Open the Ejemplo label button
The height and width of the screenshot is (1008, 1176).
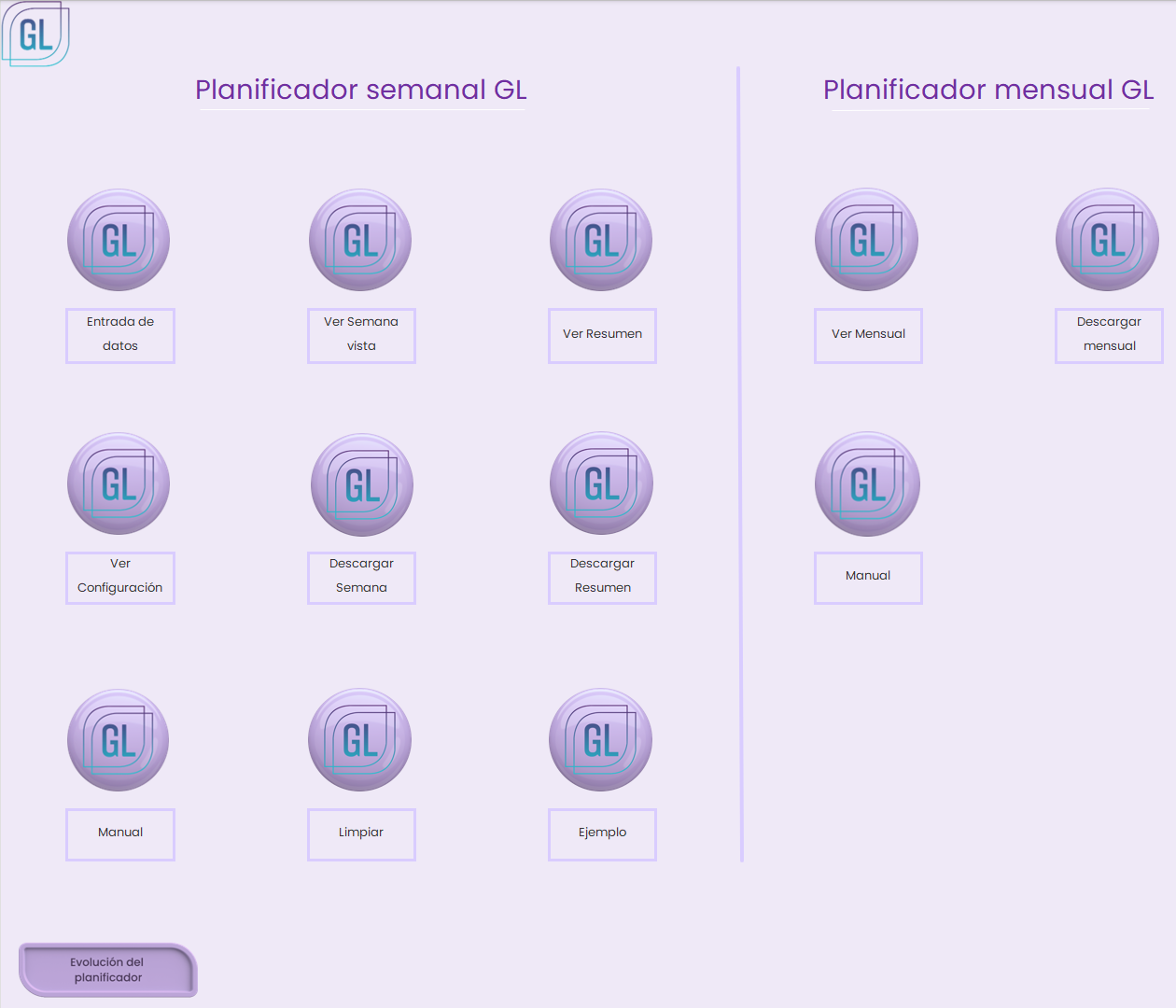pos(602,833)
